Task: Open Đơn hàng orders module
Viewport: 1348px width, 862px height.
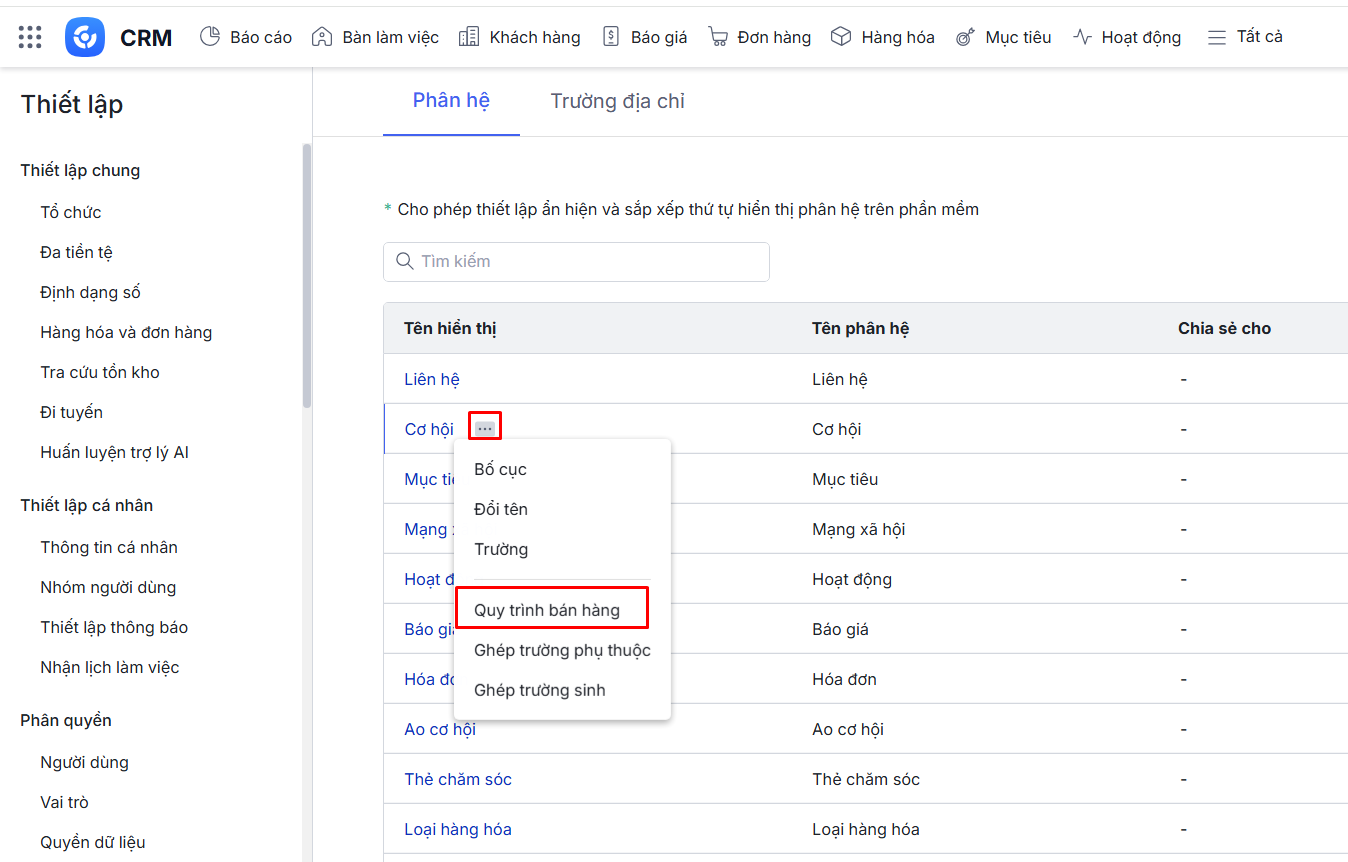Action: tap(759, 37)
